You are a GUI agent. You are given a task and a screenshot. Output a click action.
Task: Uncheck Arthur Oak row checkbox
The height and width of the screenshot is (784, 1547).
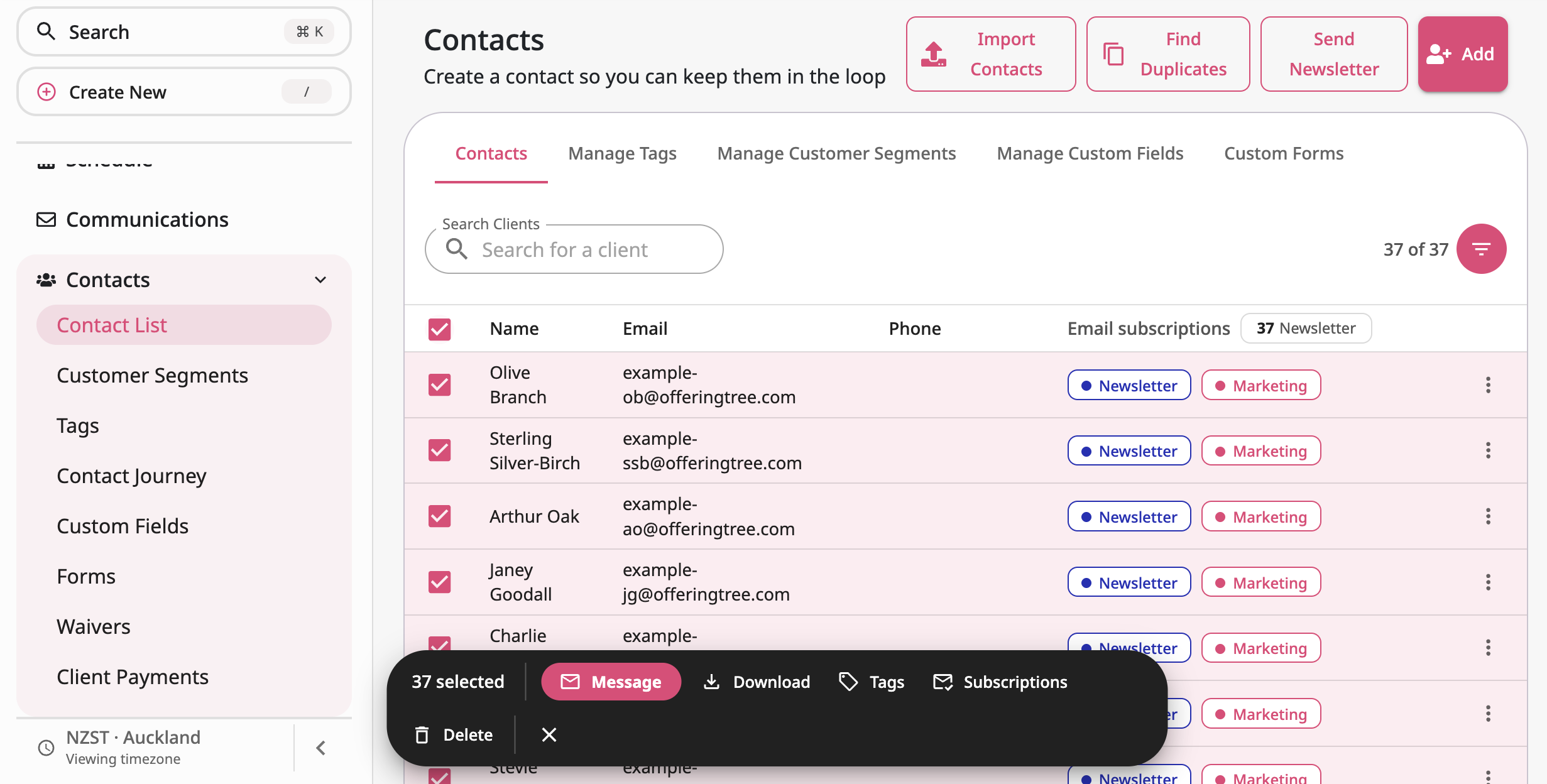440,516
